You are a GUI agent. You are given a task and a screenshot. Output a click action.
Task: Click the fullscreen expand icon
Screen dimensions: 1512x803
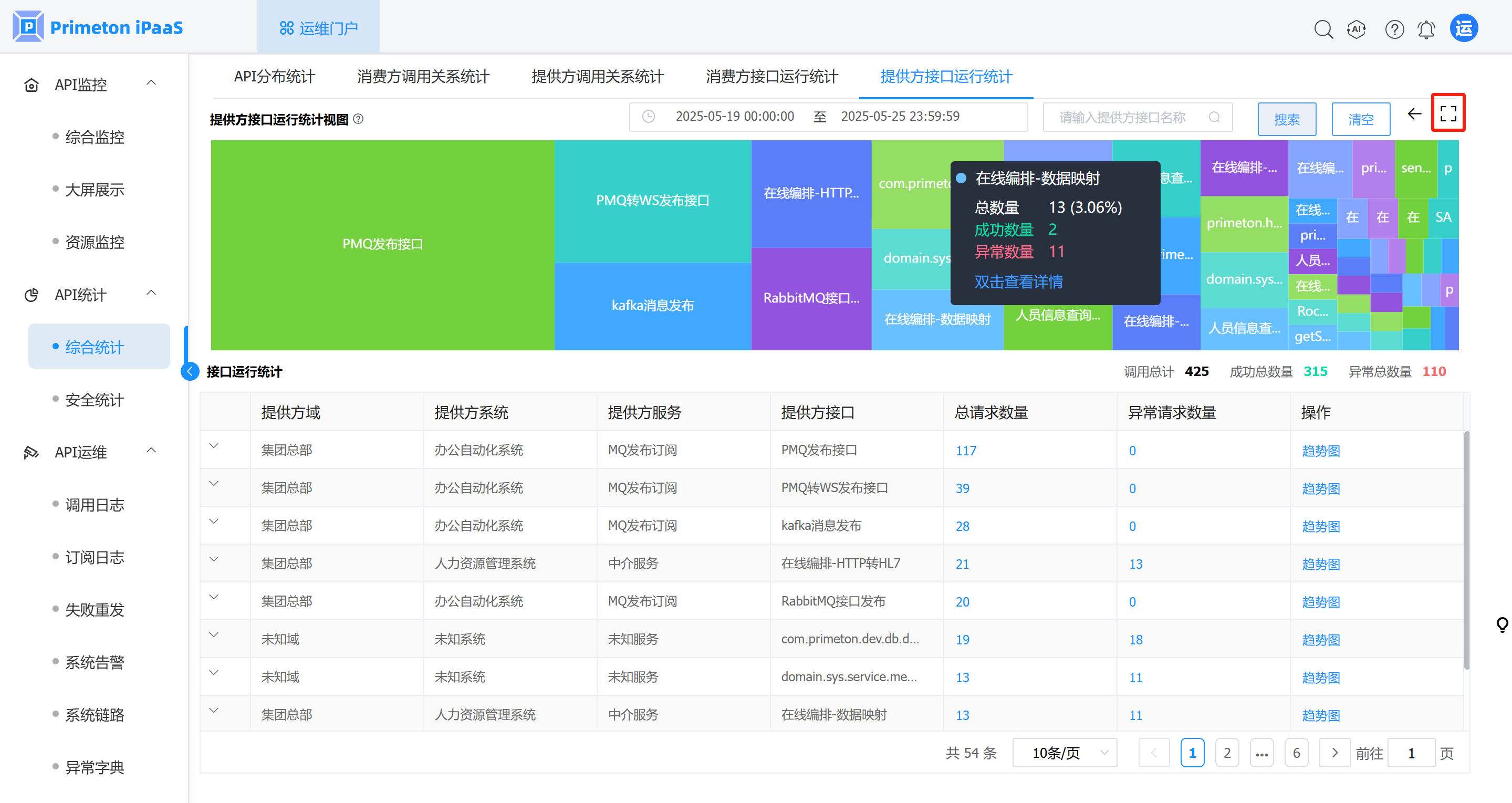click(1447, 113)
